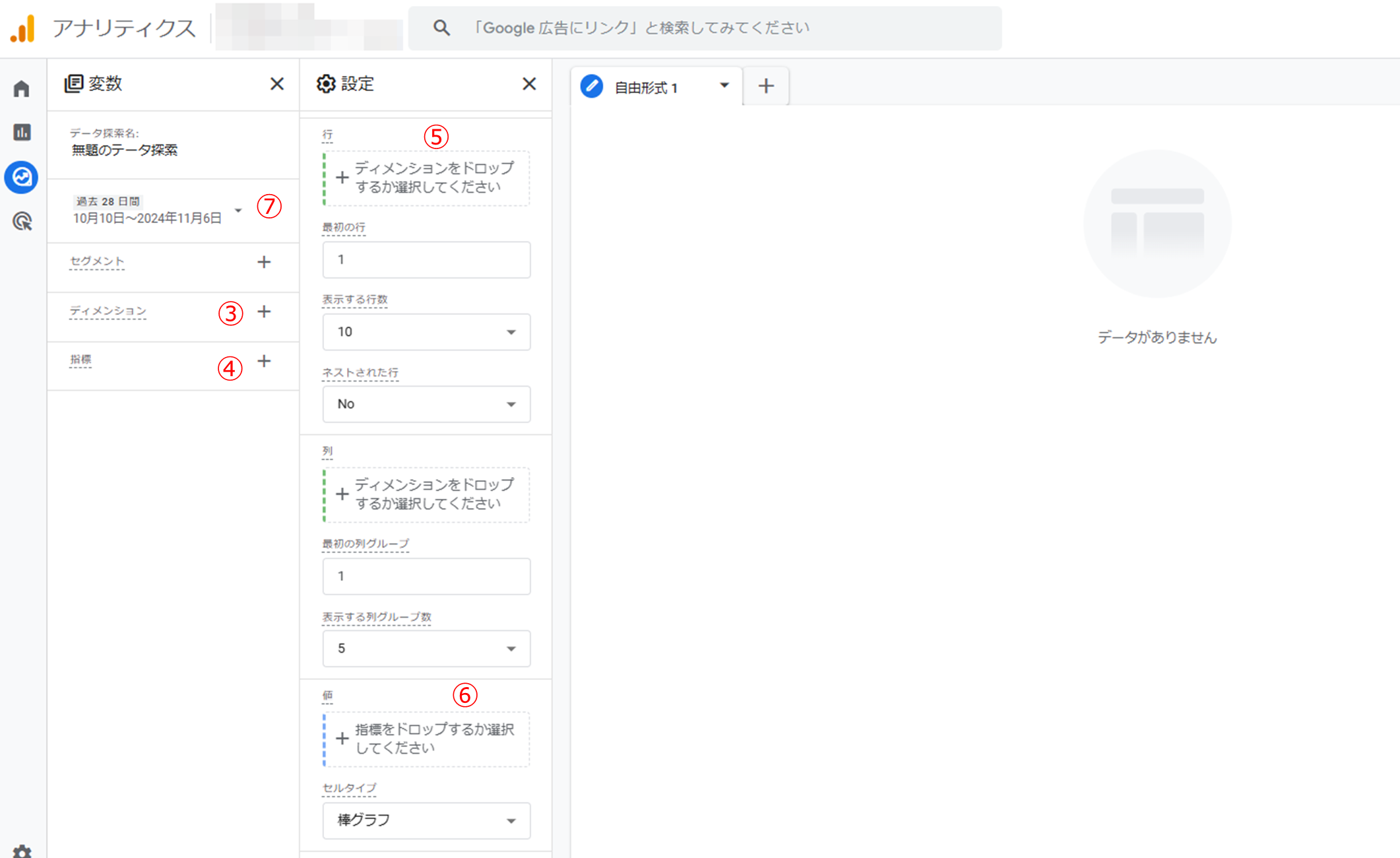Click the 行 dimension drop zone
Image resolution: width=1400 pixels, height=858 pixels.
(426, 178)
